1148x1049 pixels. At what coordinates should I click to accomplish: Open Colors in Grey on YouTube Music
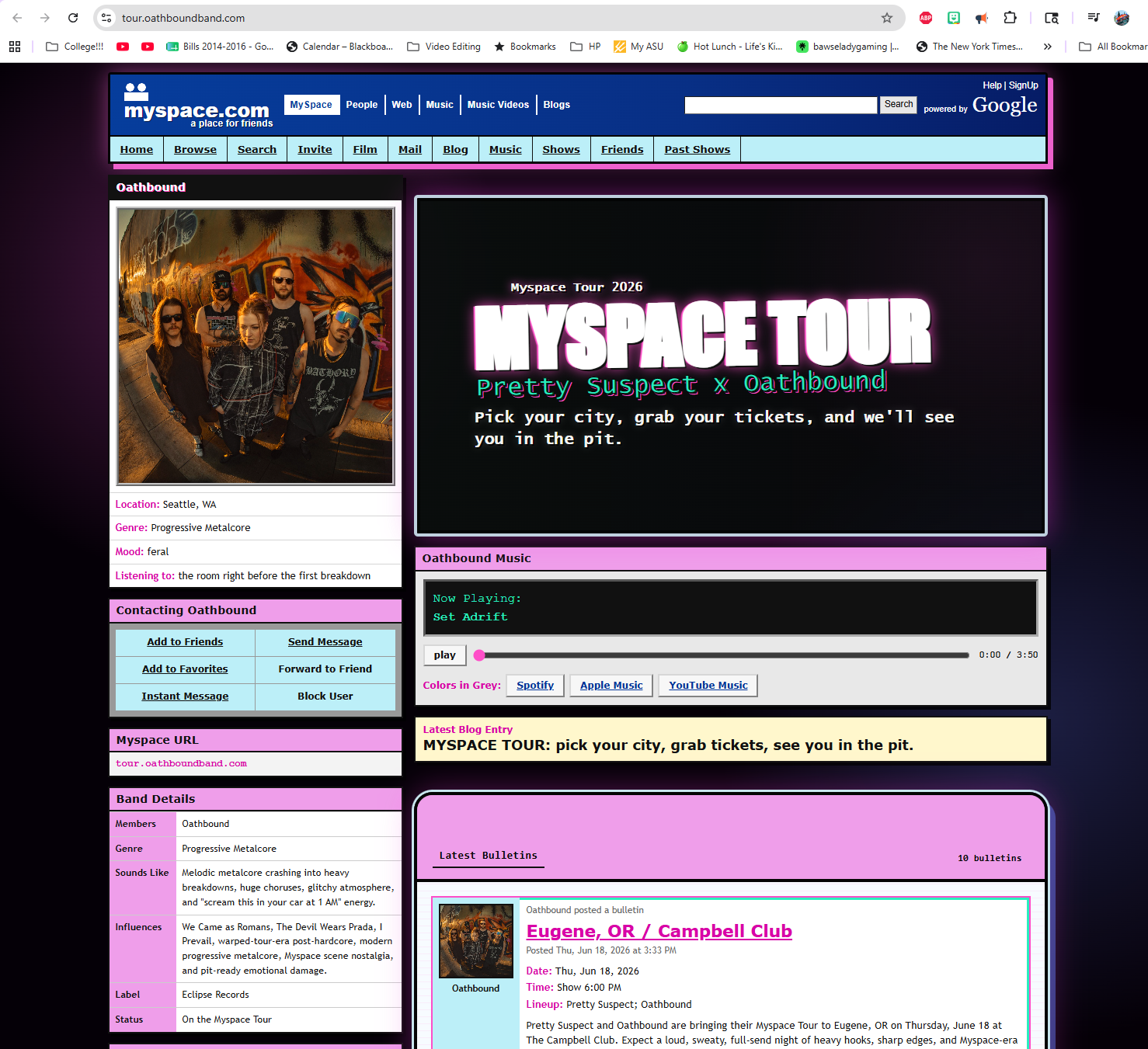click(708, 686)
